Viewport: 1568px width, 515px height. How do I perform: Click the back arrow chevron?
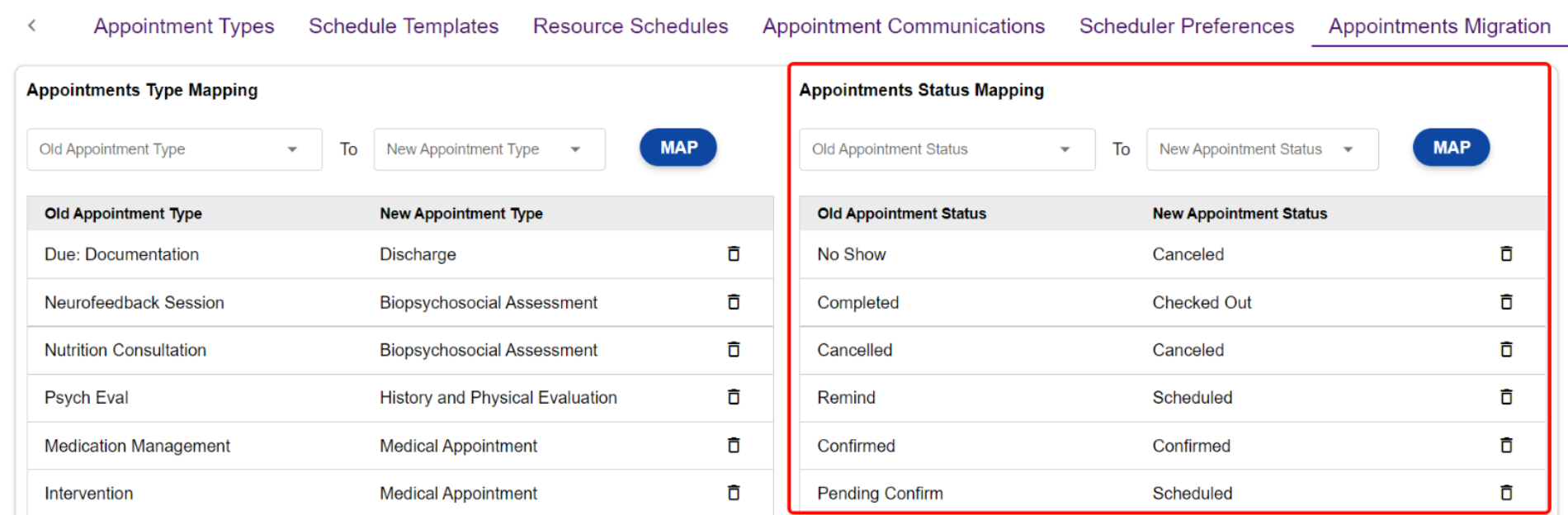click(x=31, y=26)
